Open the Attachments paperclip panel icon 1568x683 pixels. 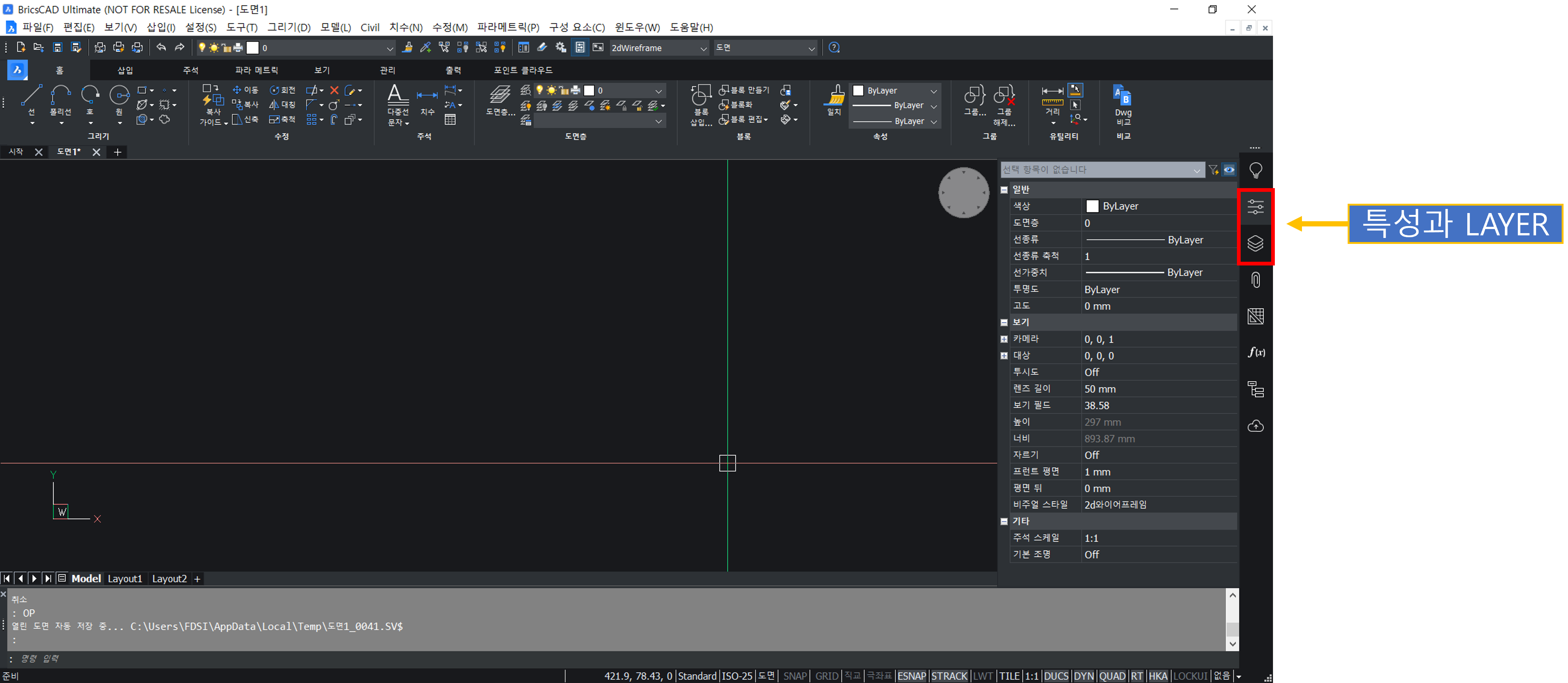coord(1255,280)
